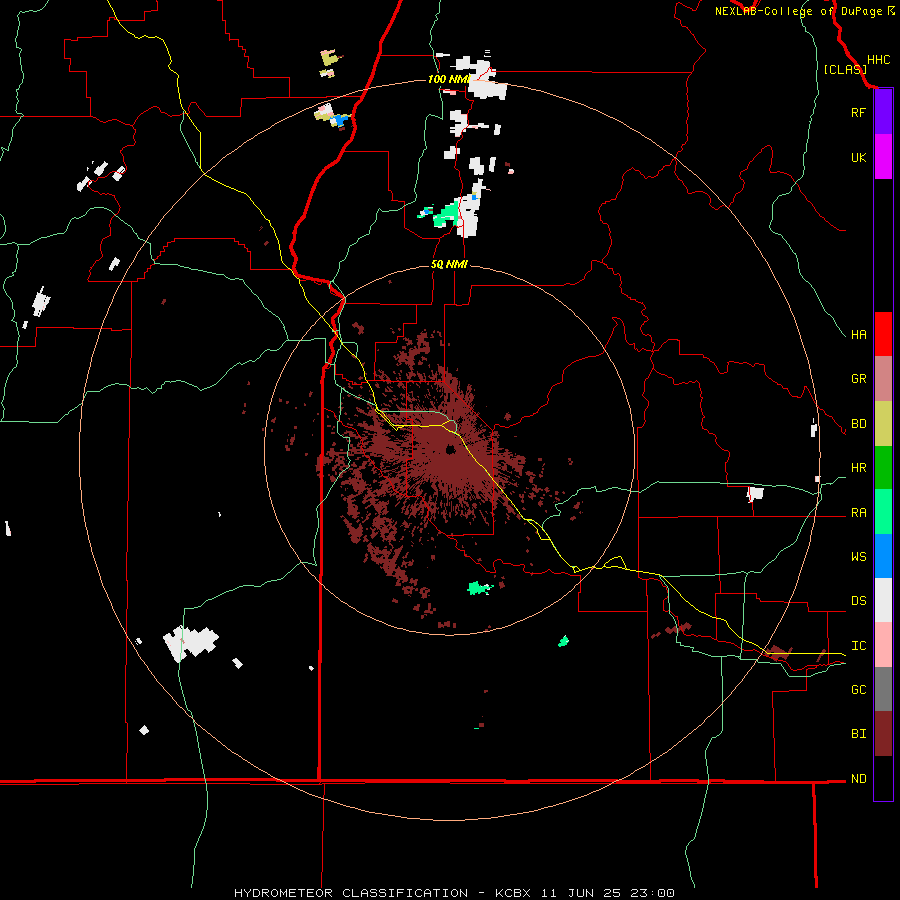
Task: Click the 'NEXLAB-College of DuPage' credit text
Action: (798, 11)
